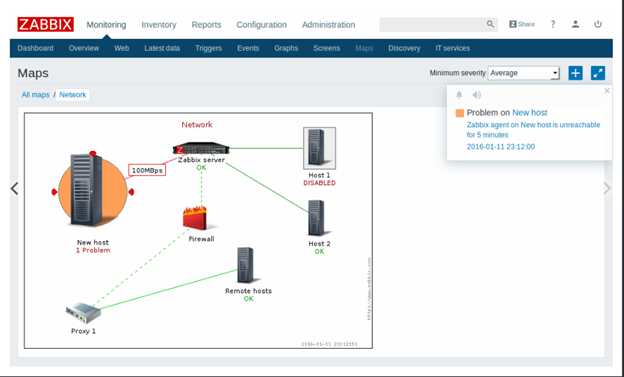Click the DISABLED status under Host 1
The height and width of the screenshot is (377, 624).
[319, 183]
